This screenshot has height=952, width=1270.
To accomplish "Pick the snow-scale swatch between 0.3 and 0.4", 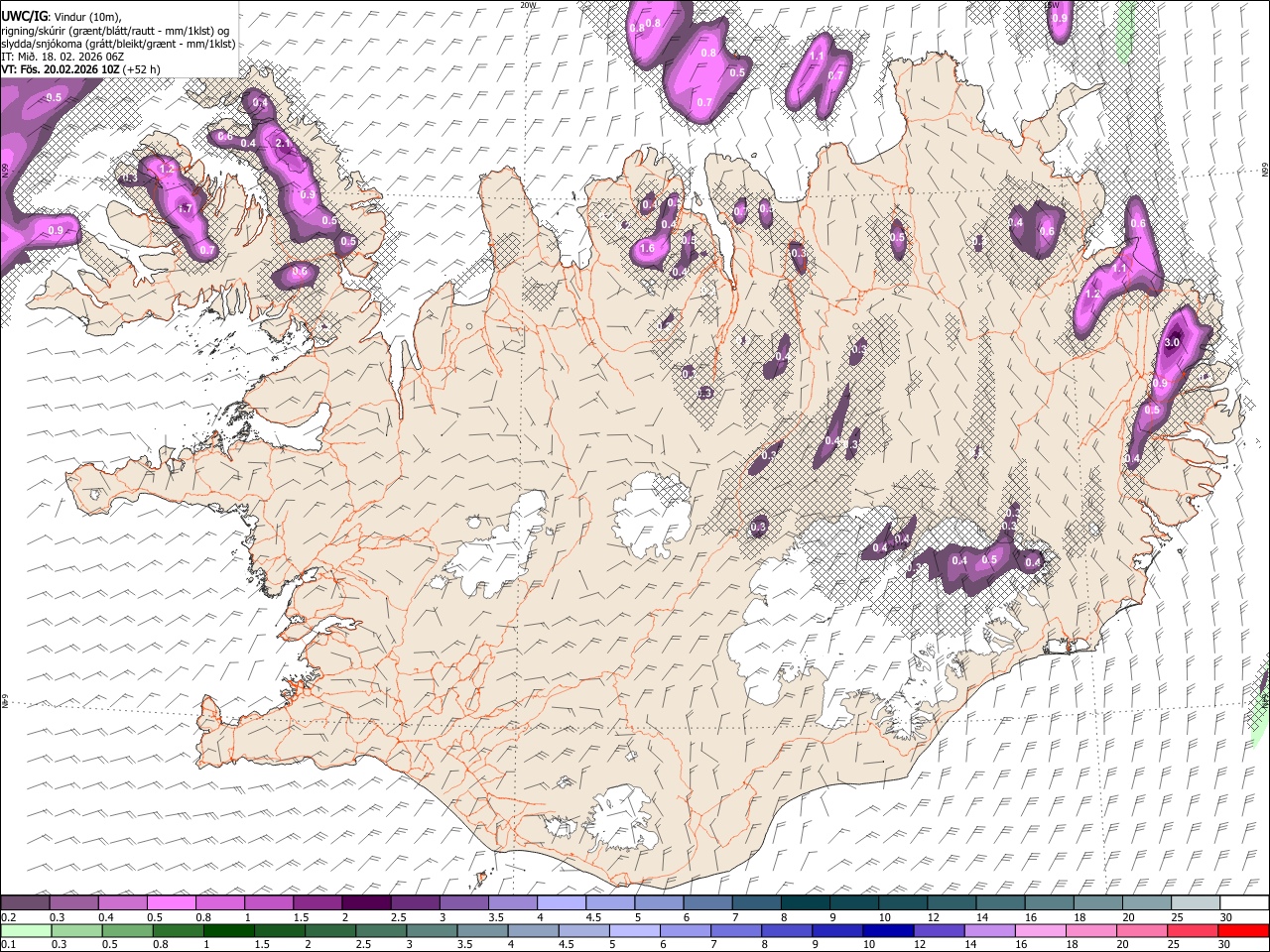I will [74, 903].
